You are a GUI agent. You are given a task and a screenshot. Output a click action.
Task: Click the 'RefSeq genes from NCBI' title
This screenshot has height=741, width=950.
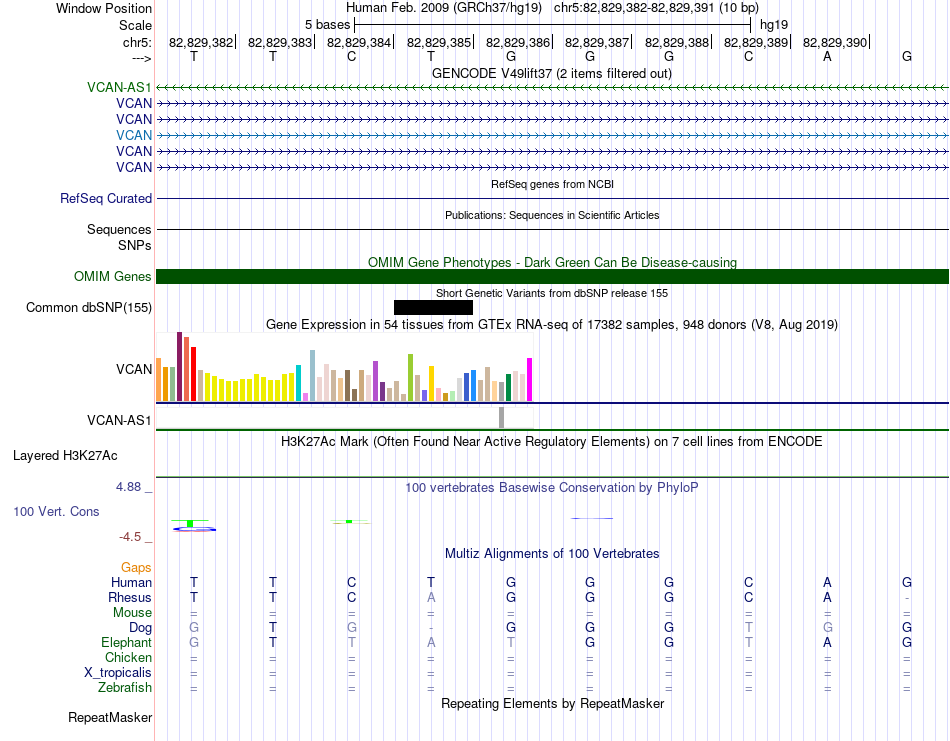[x=552, y=184]
